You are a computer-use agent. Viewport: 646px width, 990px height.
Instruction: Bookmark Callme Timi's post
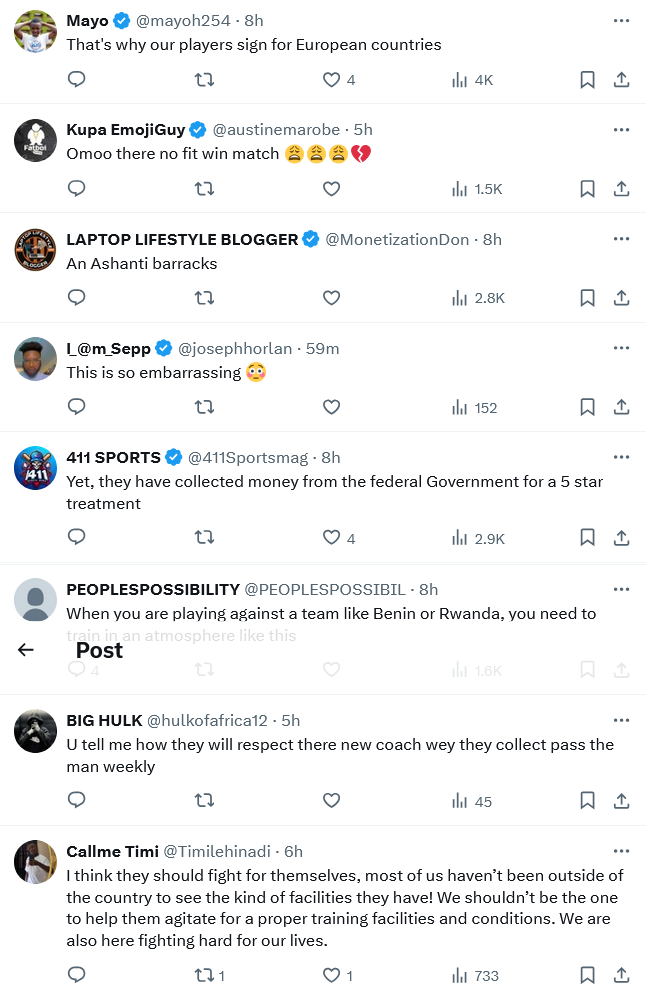[x=588, y=976]
